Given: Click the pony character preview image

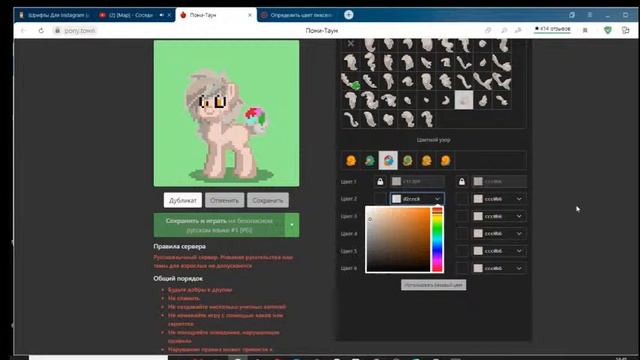Looking at the screenshot, I should click(227, 113).
